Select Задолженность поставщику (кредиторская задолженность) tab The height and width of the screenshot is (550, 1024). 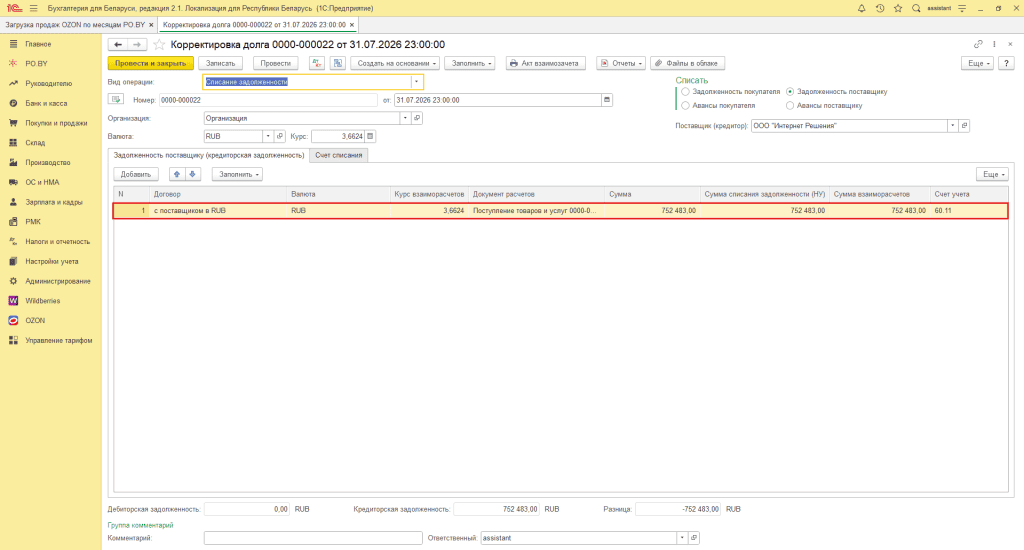click(209, 155)
